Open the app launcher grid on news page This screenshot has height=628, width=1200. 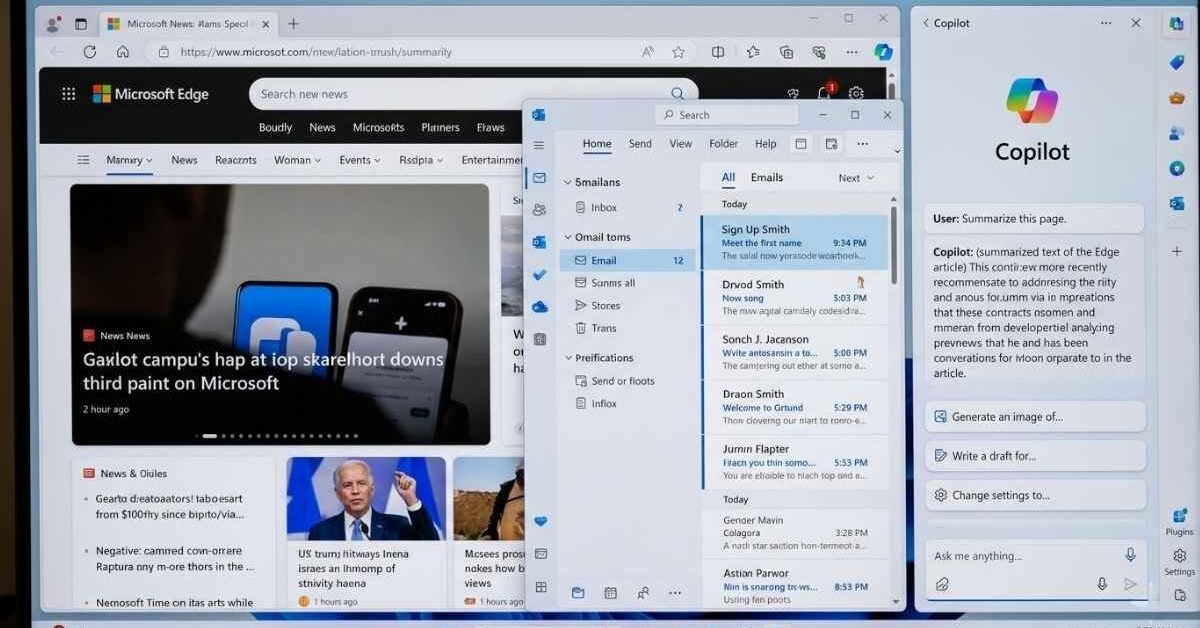coord(68,94)
